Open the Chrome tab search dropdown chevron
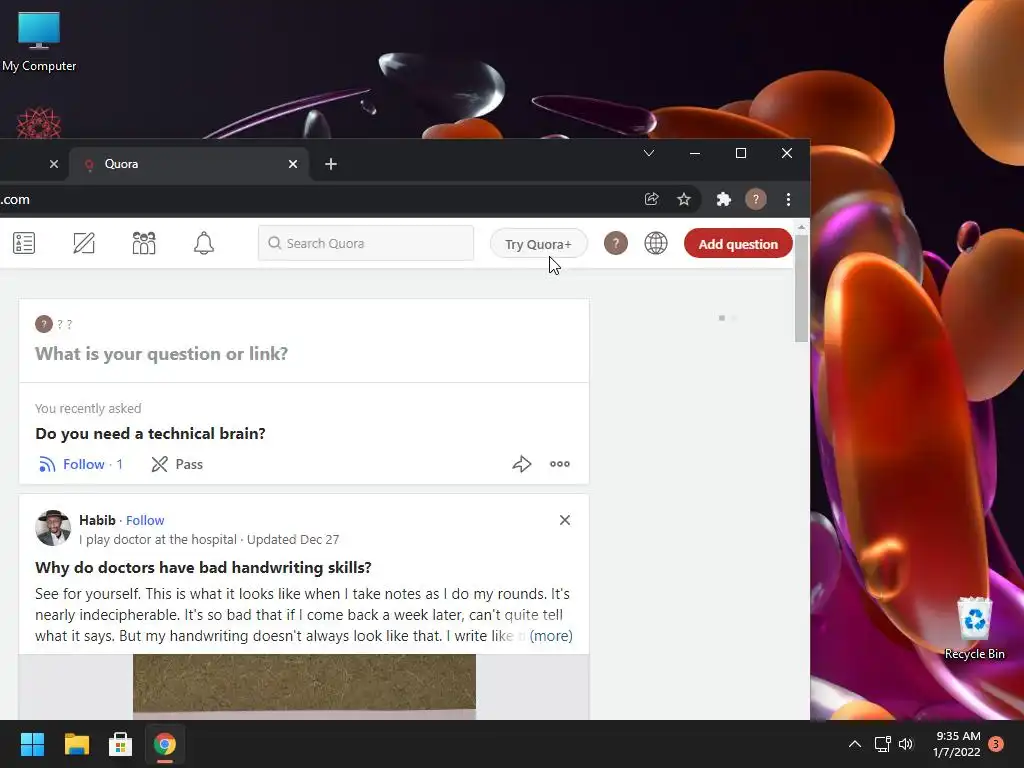 tap(648, 153)
